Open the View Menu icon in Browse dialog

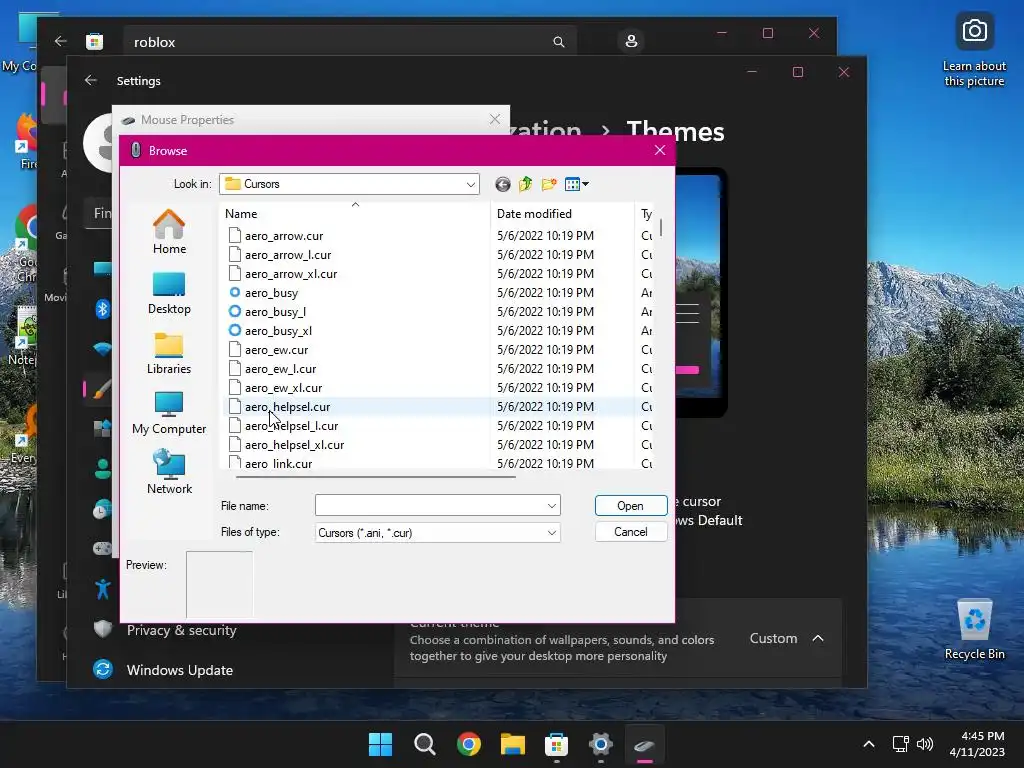[576, 184]
